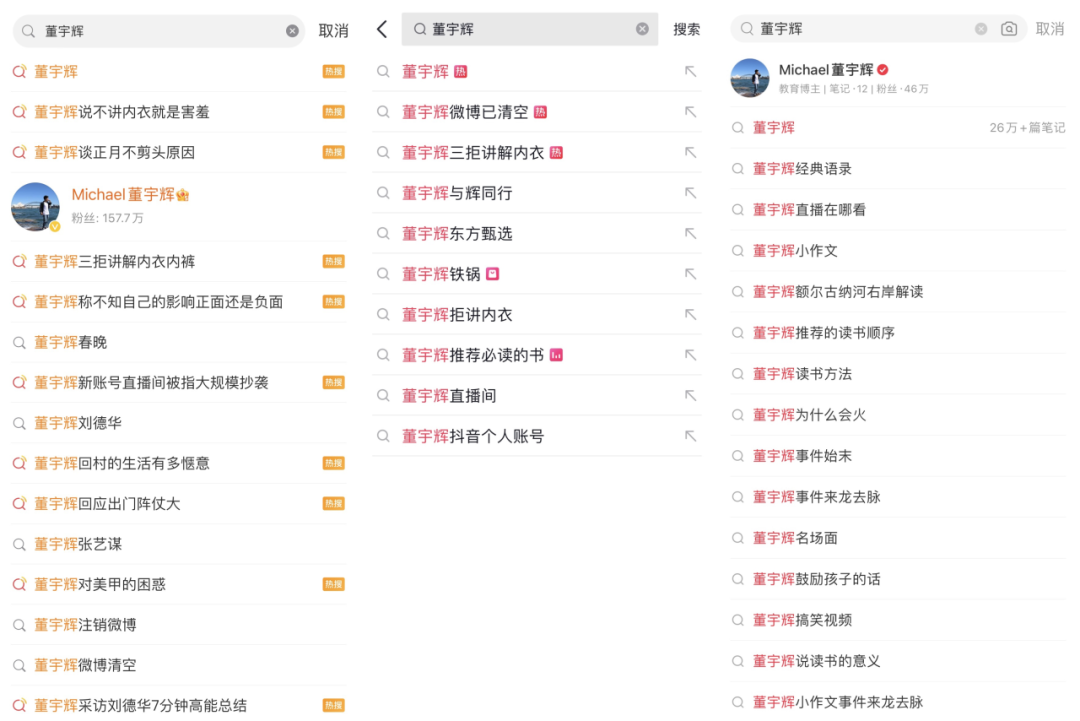Viewport: 1080px width, 721px height.
Task: Clear the left search field text
Action: [292, 31]
